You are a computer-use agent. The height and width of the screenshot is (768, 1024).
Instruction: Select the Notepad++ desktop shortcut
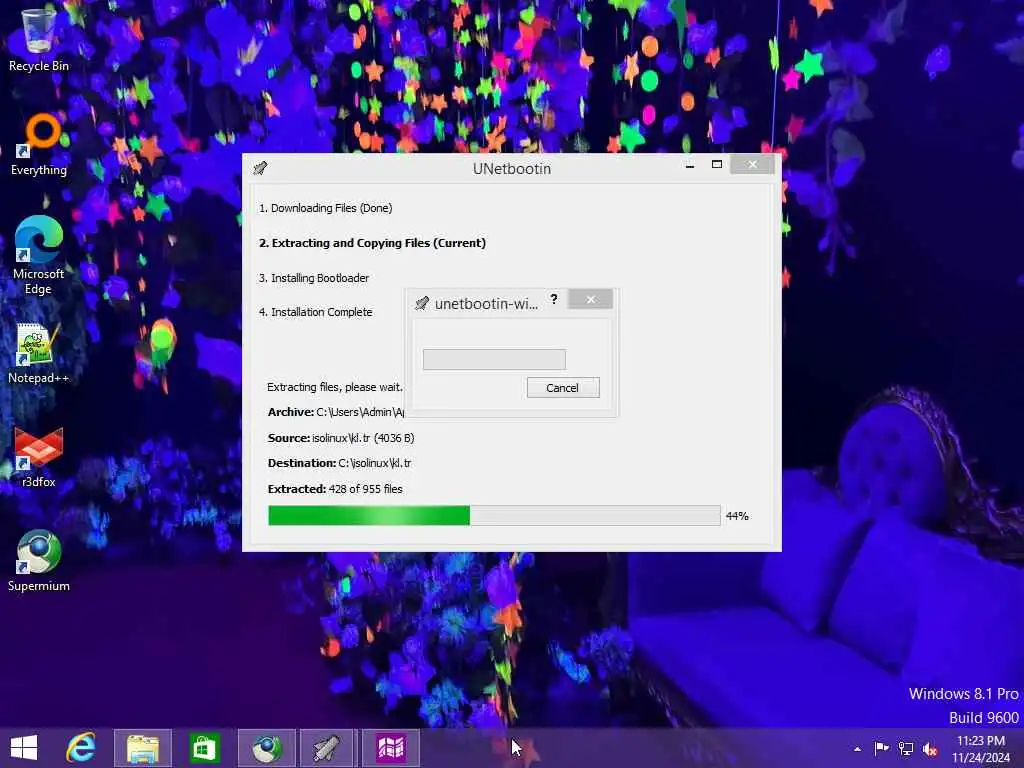(x=38, y=353)
